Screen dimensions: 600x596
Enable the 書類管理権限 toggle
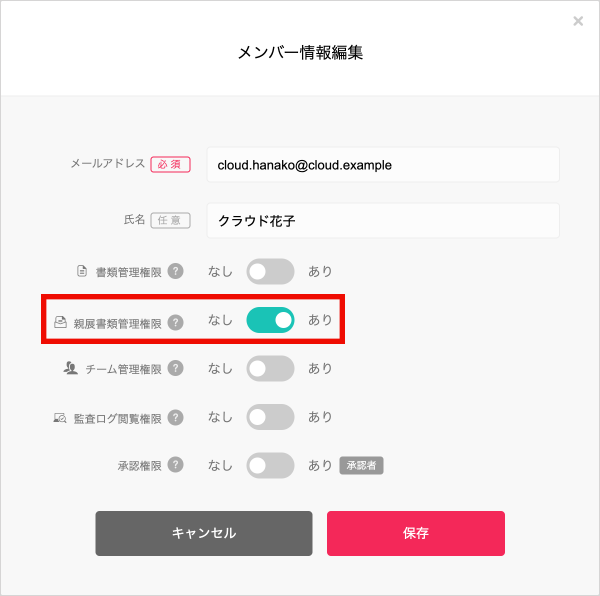click(x=270, y=272)
